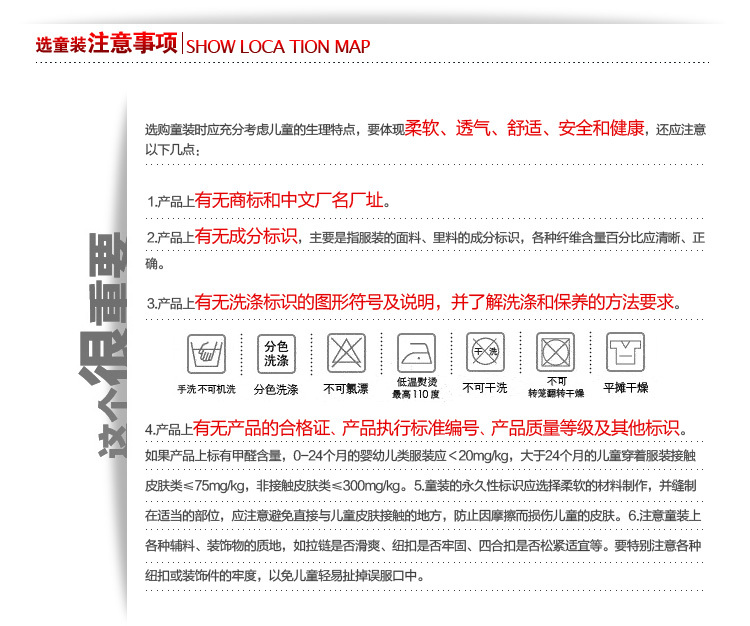Select the 分色洗涤 boxed wash symbol
Screen dimensions: 750x626
click(275, 353)
